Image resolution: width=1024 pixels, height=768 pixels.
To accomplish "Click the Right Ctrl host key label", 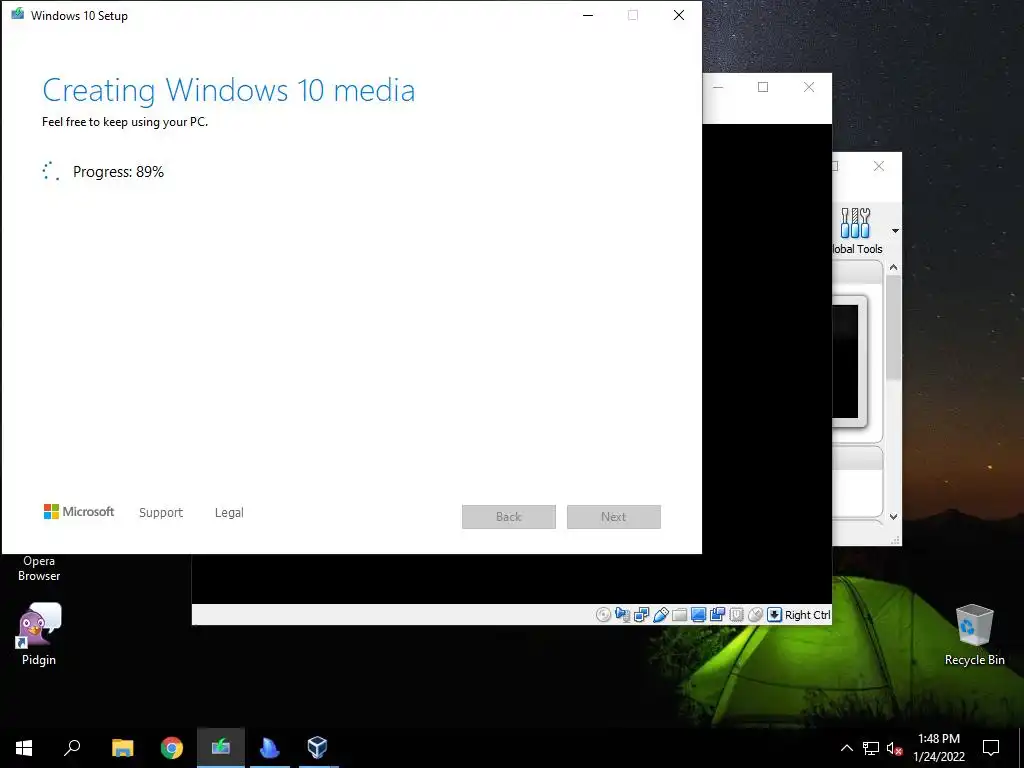I will pos(807,615).
